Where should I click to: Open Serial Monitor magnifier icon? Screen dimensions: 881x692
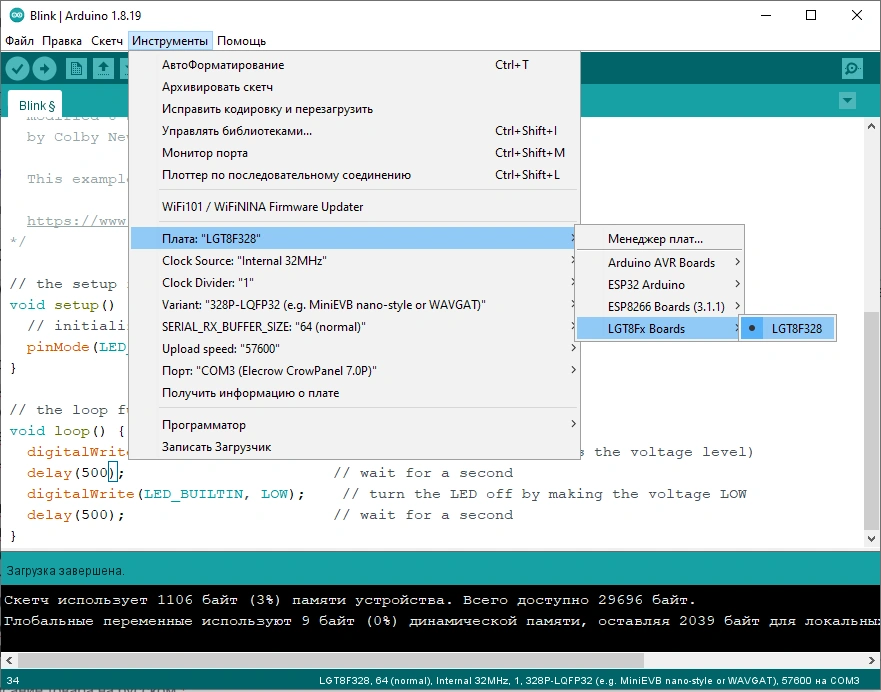point(852,68)
